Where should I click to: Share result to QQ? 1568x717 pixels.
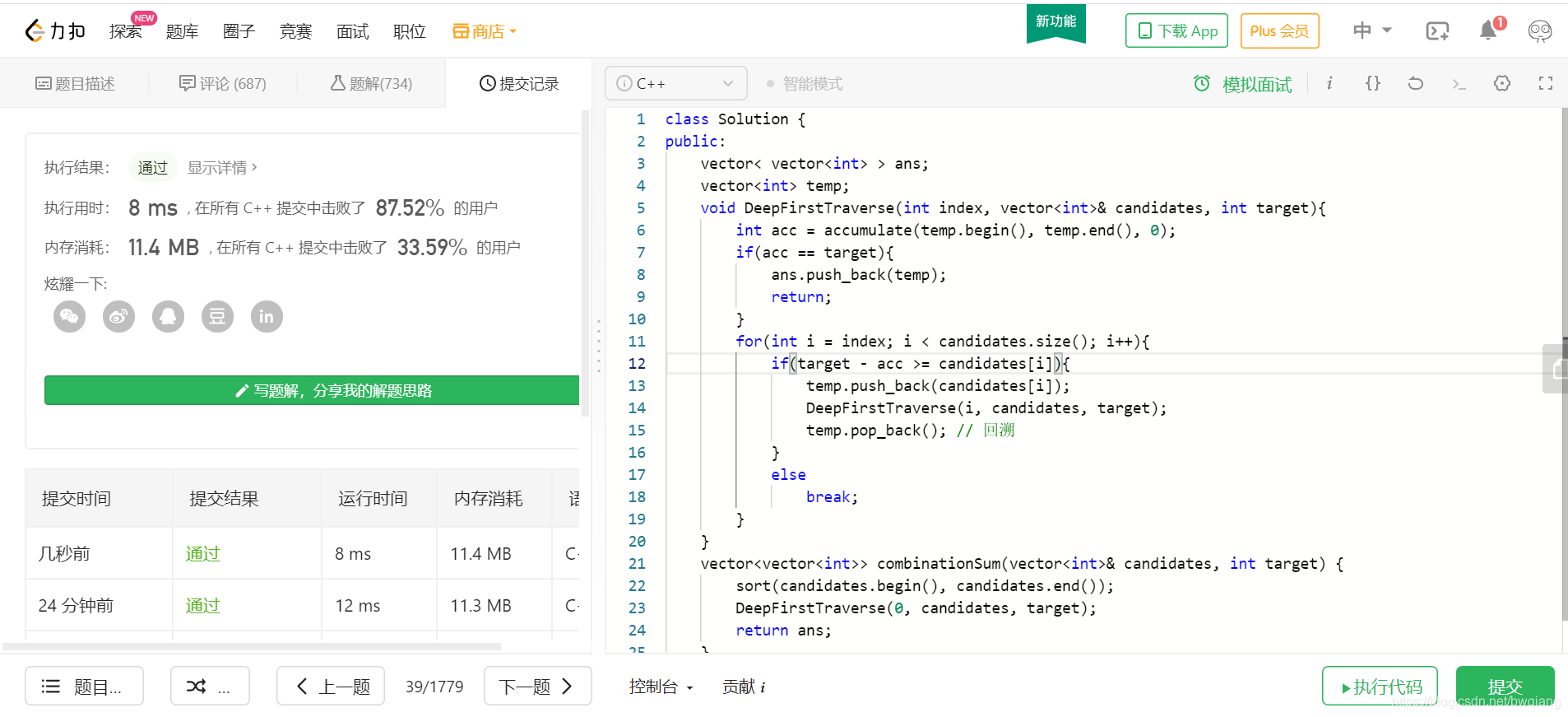(168, 316)
